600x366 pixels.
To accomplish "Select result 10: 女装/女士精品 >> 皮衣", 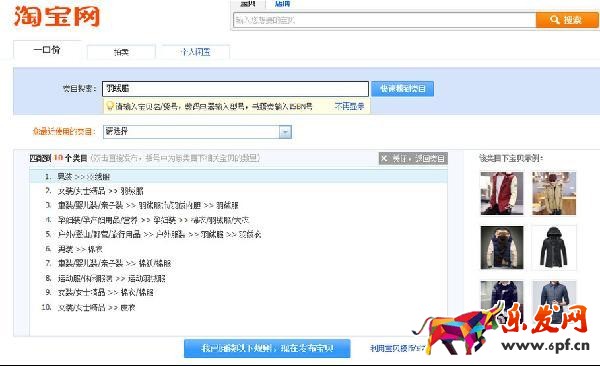I will click(x=238, y=307).
